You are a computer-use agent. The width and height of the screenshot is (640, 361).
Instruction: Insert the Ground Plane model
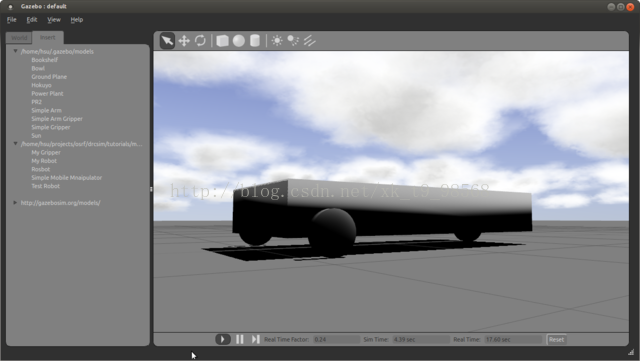coord(49,77)
